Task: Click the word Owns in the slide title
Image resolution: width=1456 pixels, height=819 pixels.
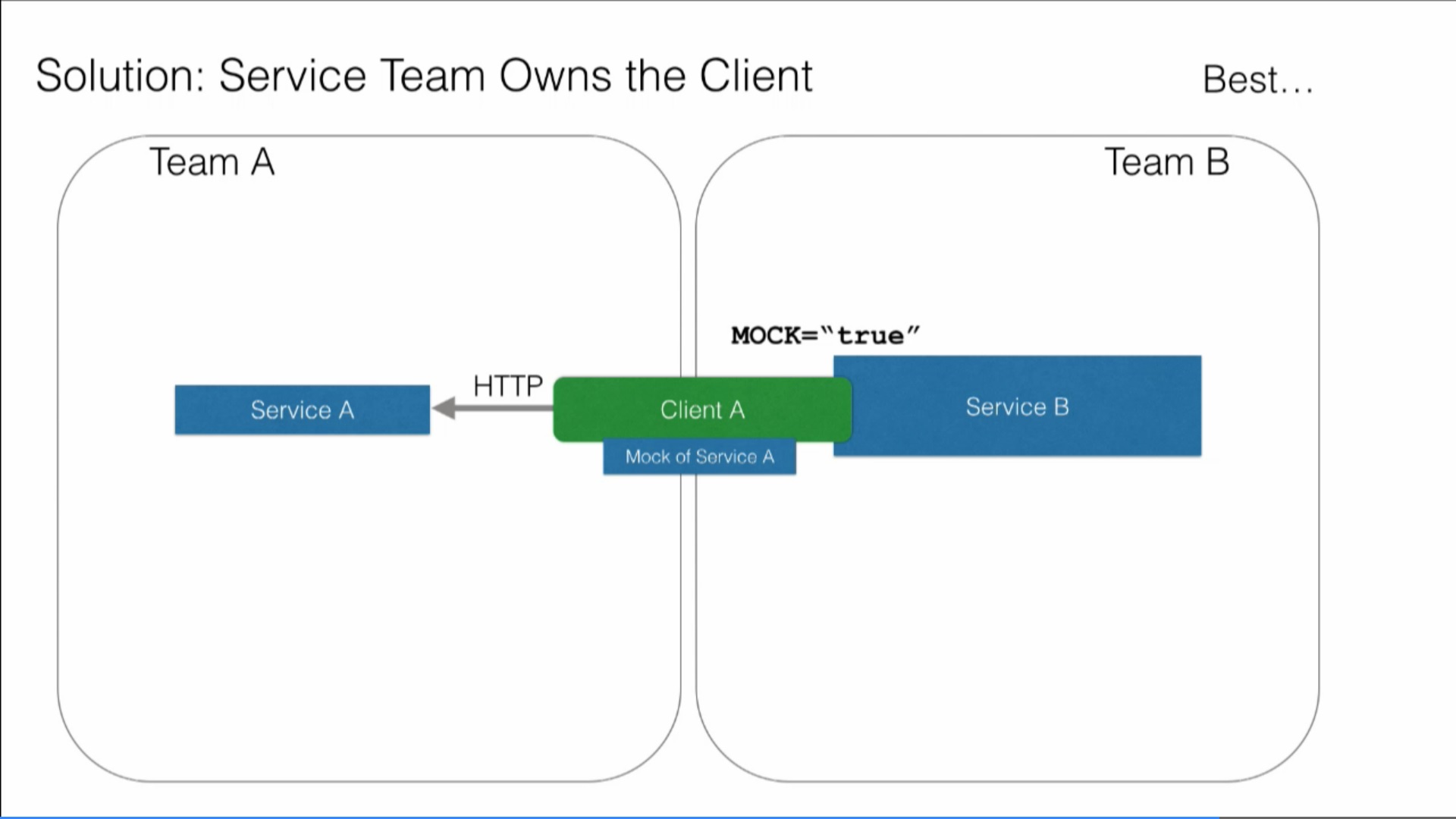Action: (x=555, y=76)
